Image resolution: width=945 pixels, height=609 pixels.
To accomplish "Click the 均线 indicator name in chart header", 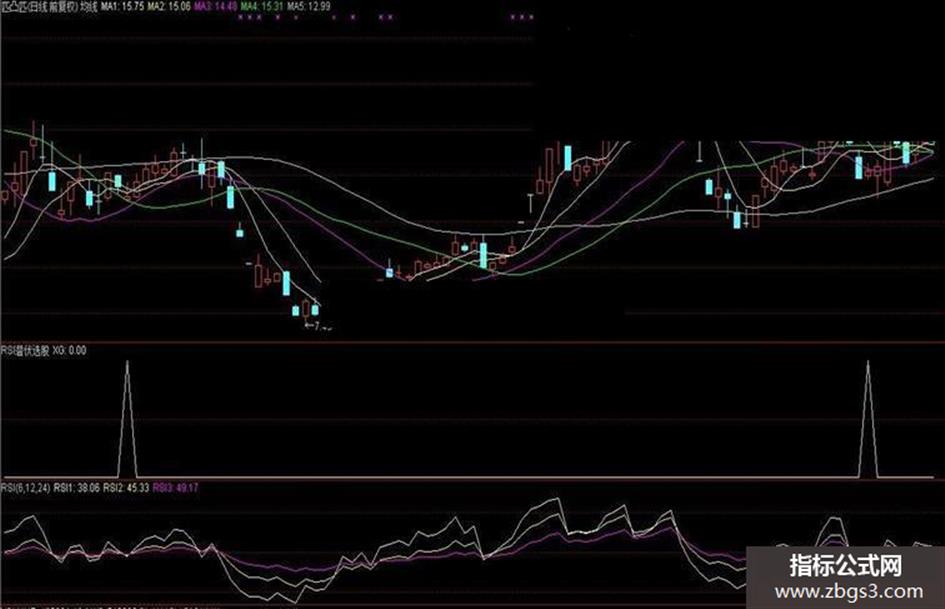I will (89, 7).
